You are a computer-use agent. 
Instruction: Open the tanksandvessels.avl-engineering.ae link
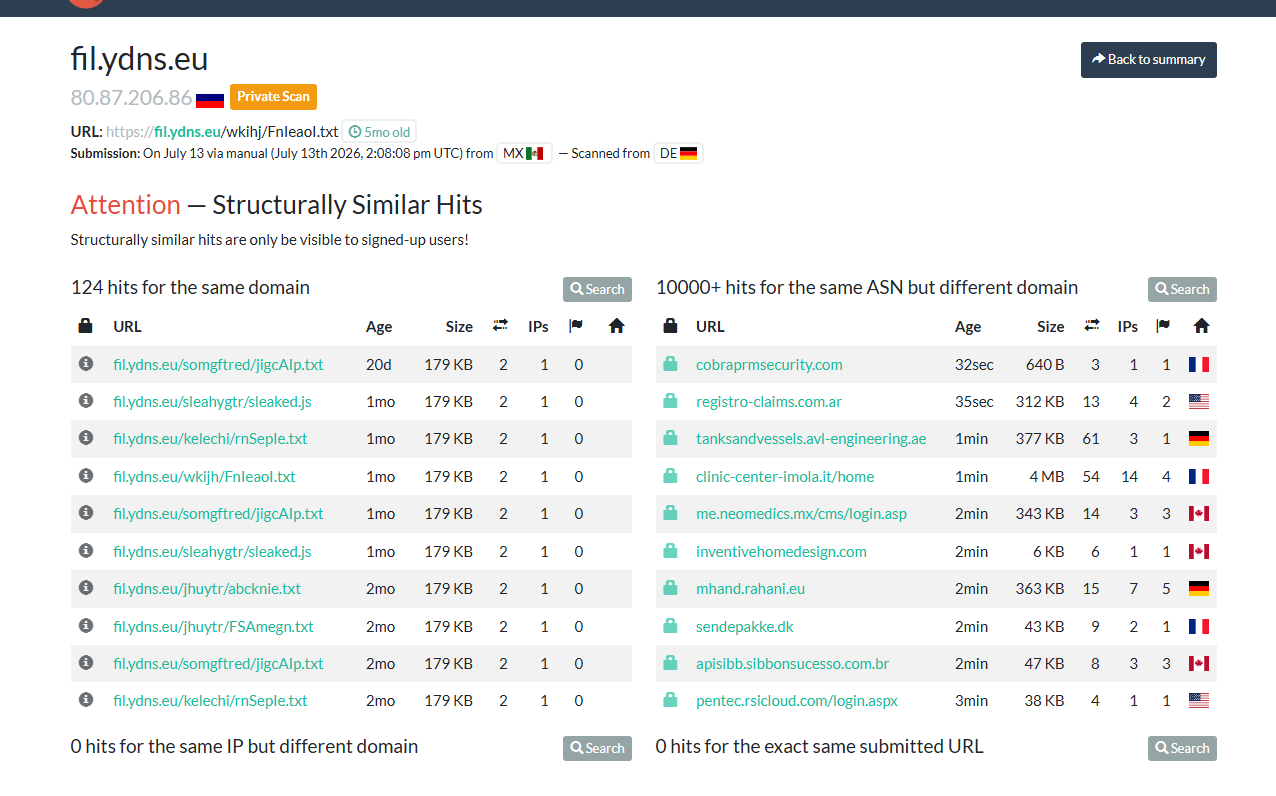[811, 439]
